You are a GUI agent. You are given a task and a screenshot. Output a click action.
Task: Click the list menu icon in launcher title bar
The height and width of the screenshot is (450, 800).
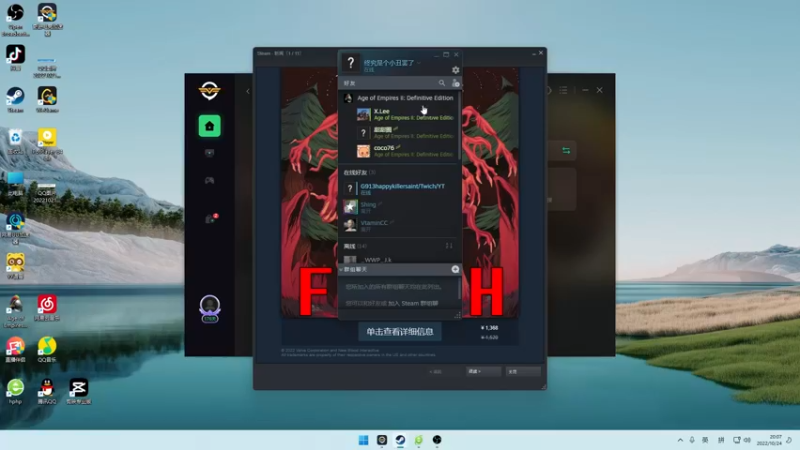tap(563, 90)
